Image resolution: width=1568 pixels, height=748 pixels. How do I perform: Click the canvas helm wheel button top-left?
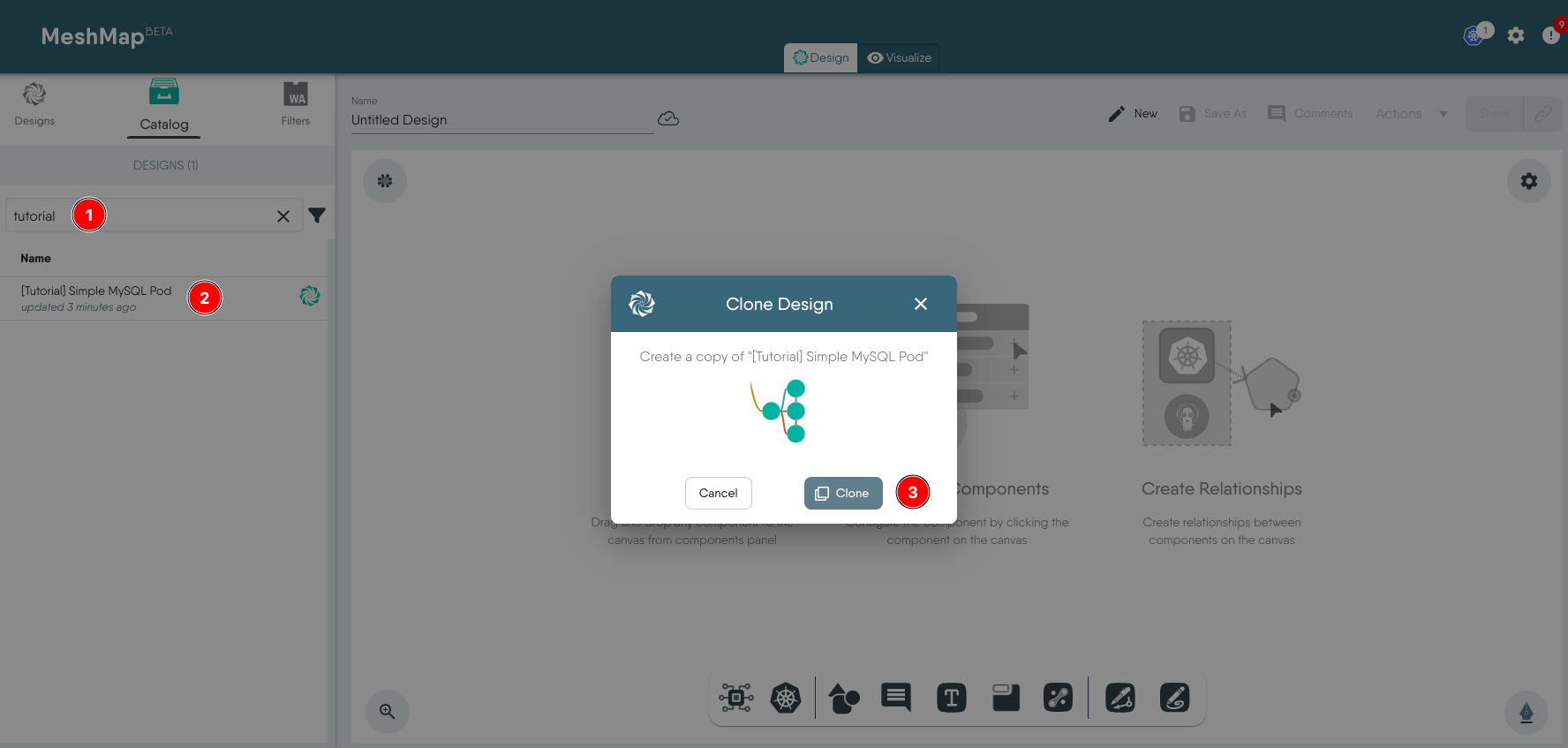tap(385, 181)
